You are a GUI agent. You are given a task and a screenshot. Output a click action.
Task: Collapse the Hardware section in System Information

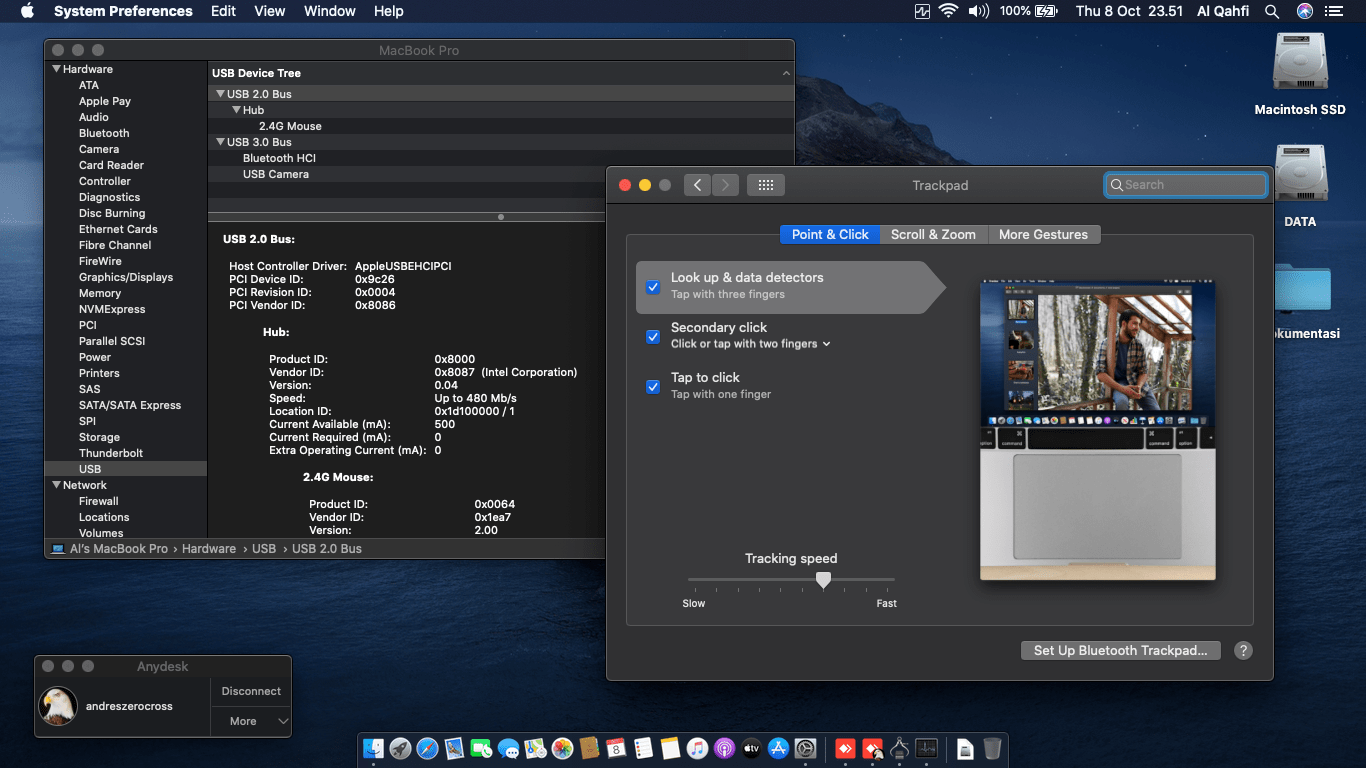click(x=57, y=68)
